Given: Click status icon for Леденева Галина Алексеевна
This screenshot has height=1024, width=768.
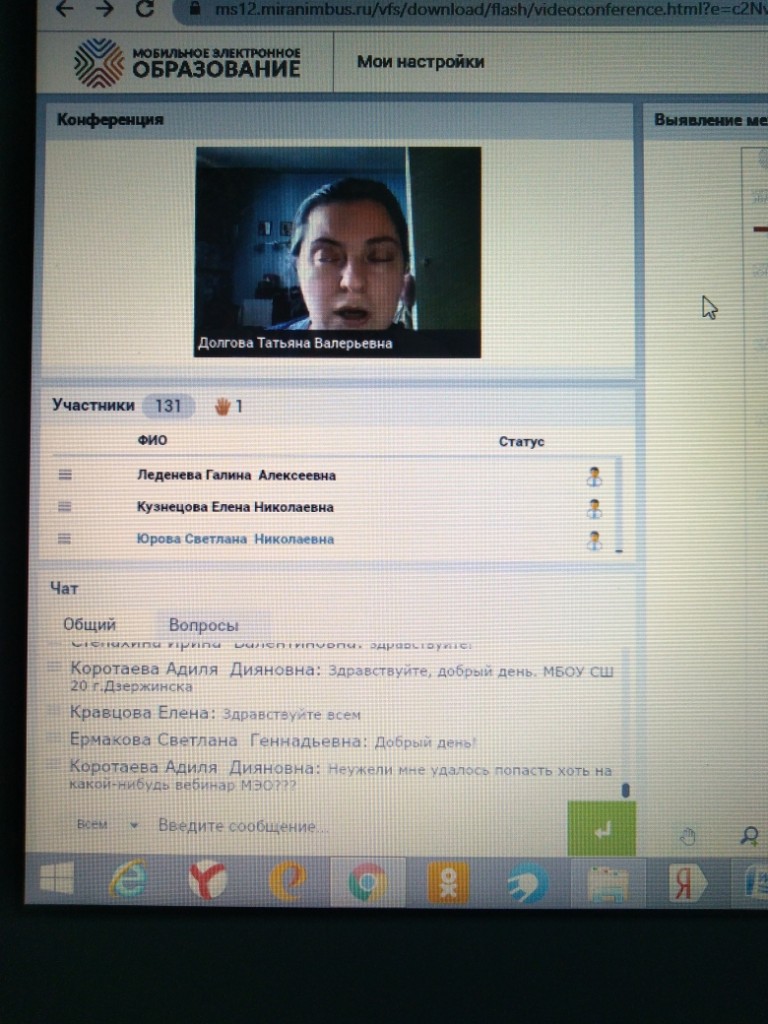Looking at the screenshot, I should click(x=594, y=476).
